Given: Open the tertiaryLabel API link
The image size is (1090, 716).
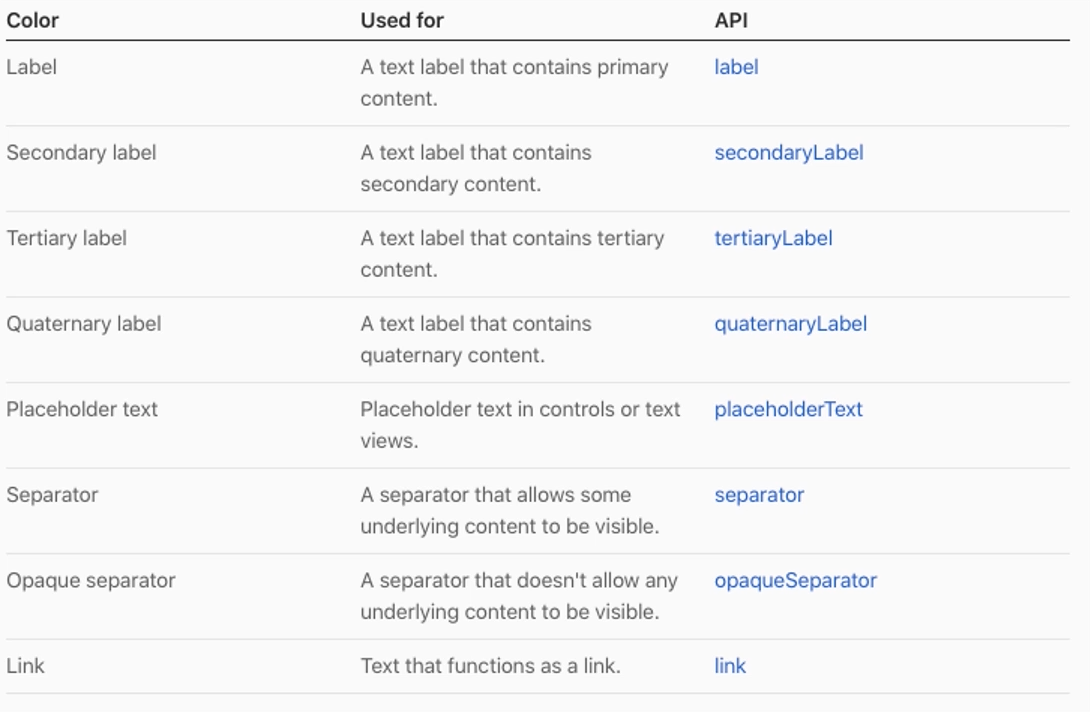Looking at the screenshot, I should coord(773,238).
